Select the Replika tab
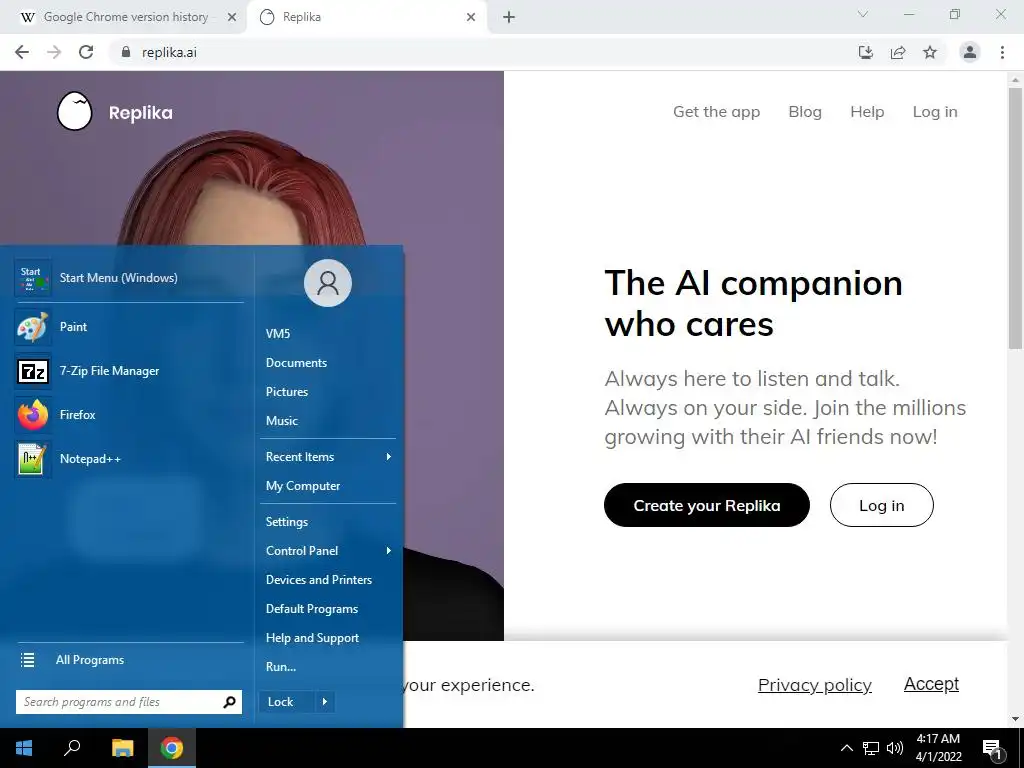 tap(366, 17)
